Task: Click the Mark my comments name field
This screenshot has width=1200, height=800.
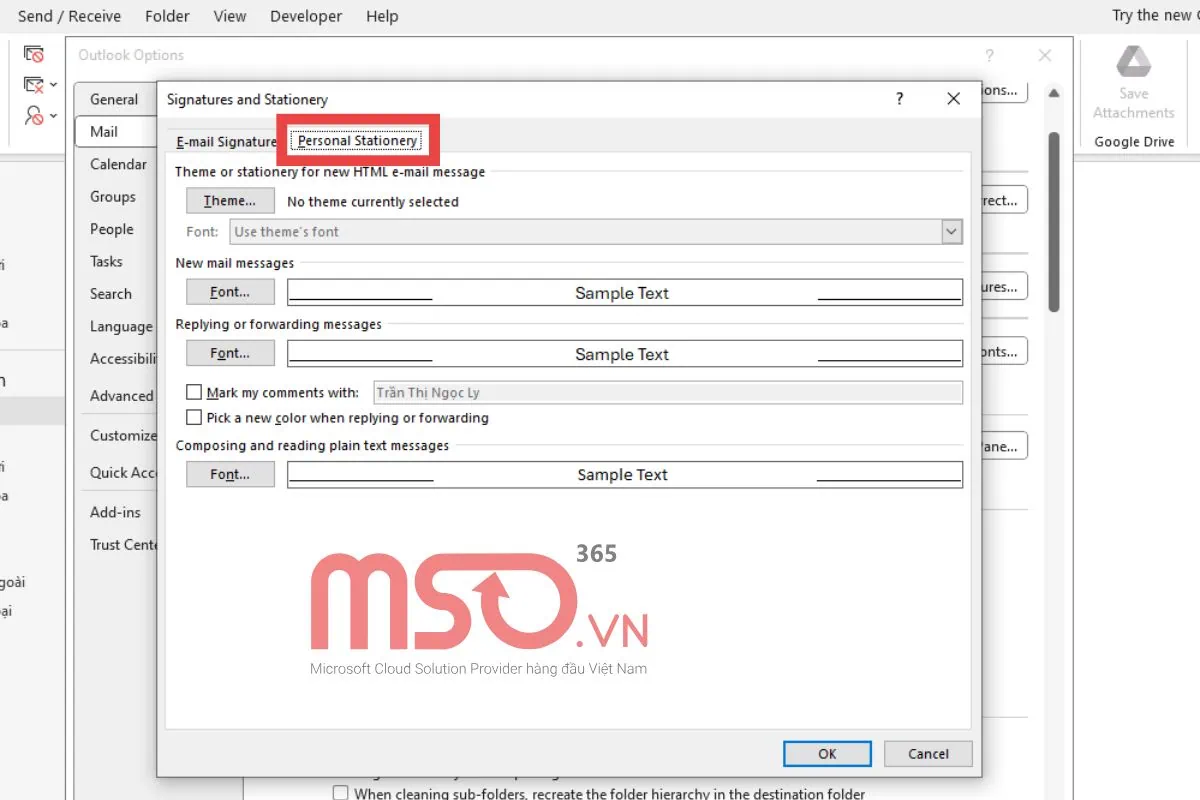Action: 667,393
